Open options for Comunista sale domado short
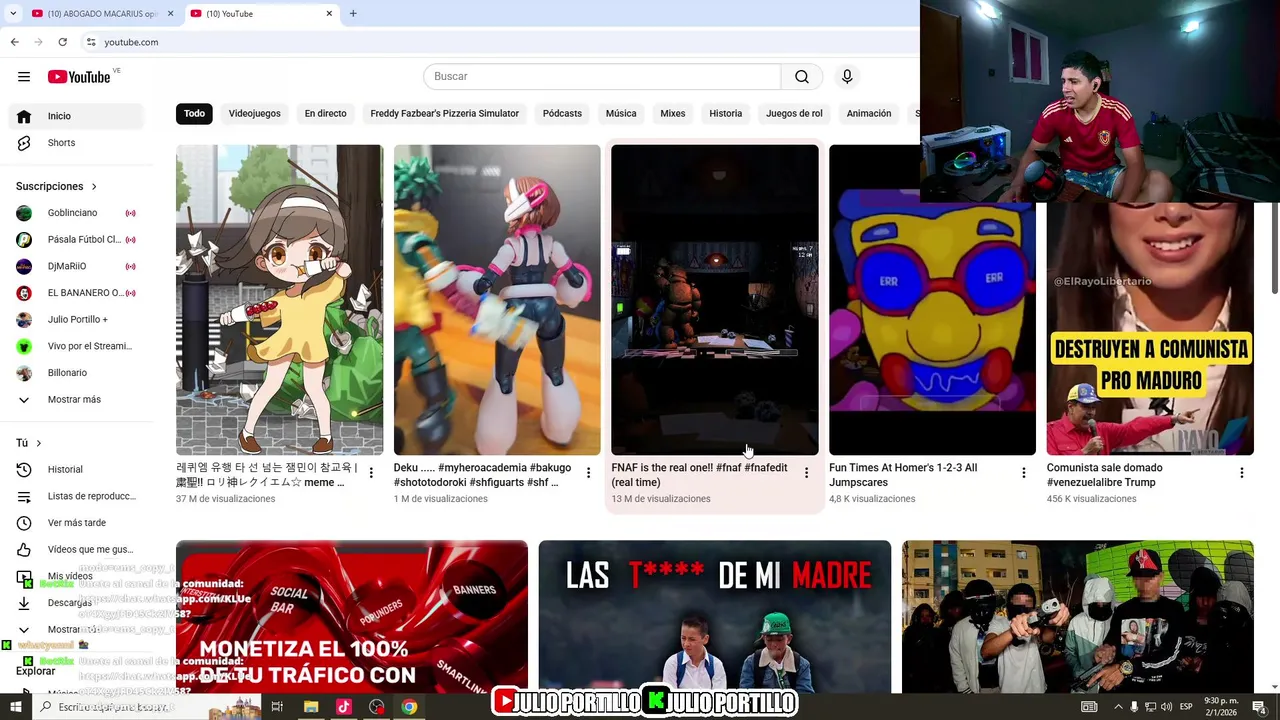This screenshot has height=720, width=1280. pyautogui.click(x=1241, y=473)
